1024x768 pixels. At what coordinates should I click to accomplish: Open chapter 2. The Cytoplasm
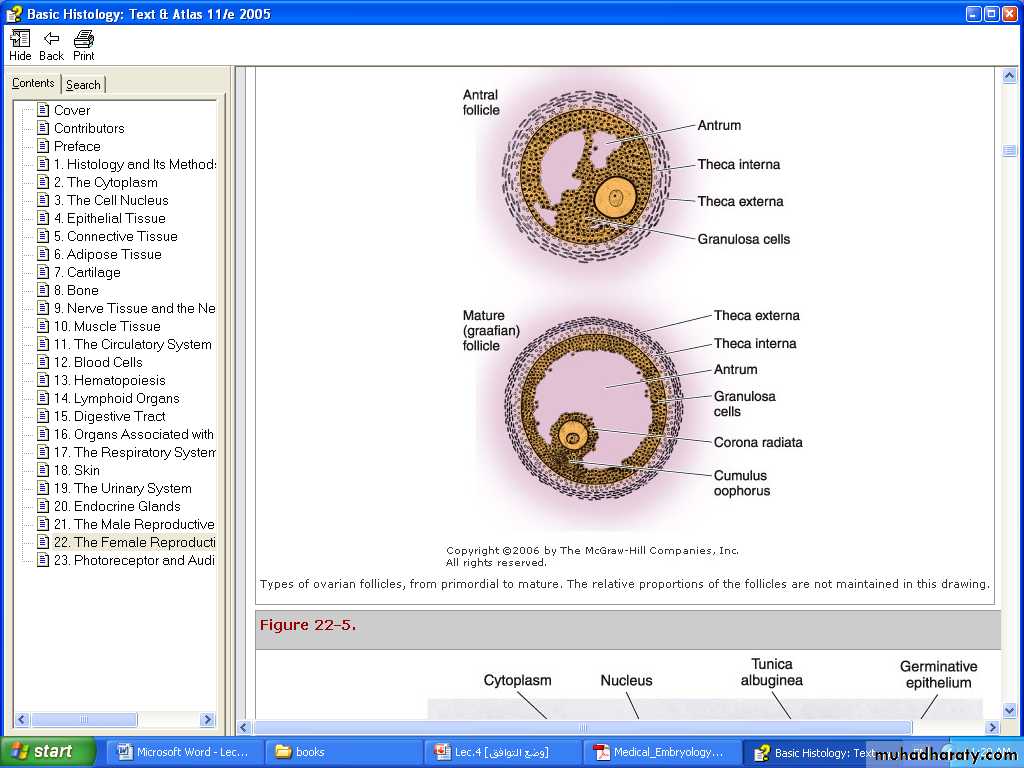(105, 182)
